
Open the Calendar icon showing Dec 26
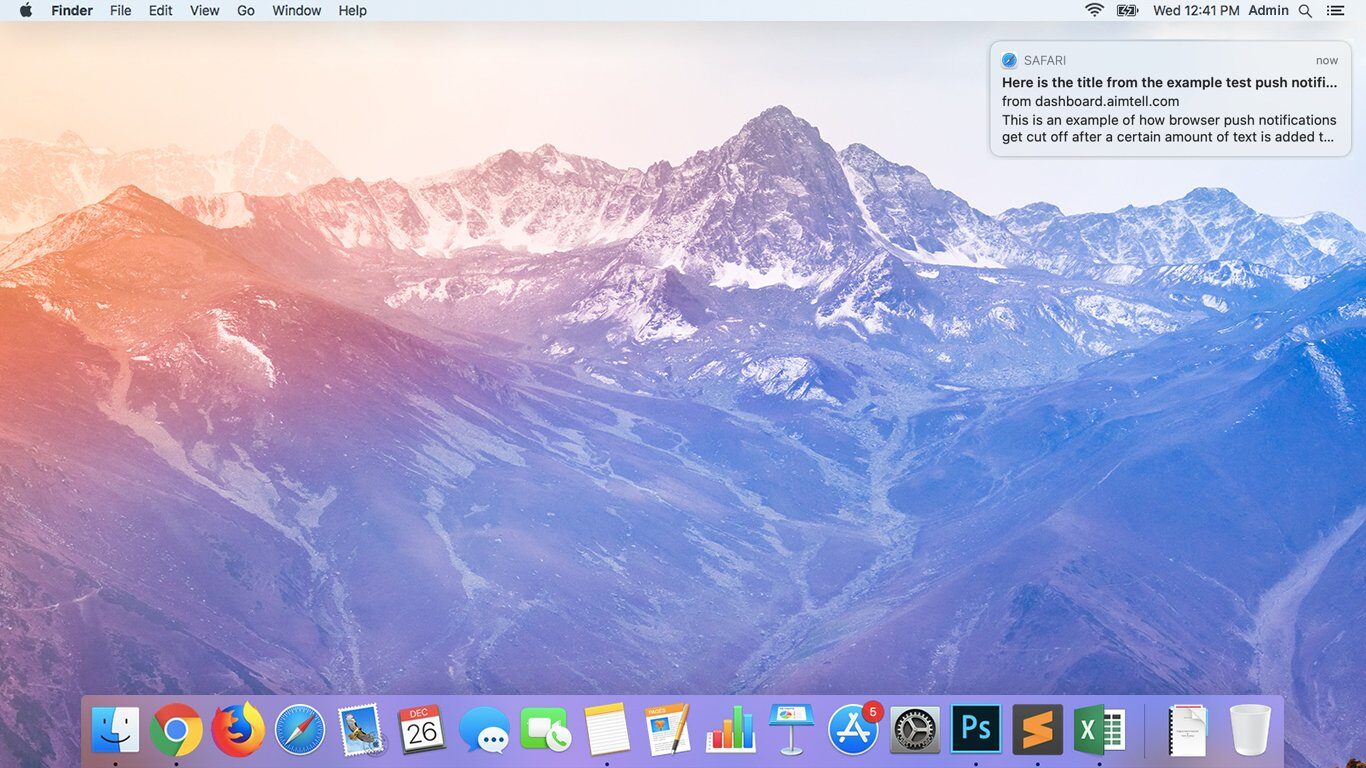coord(422,730)
